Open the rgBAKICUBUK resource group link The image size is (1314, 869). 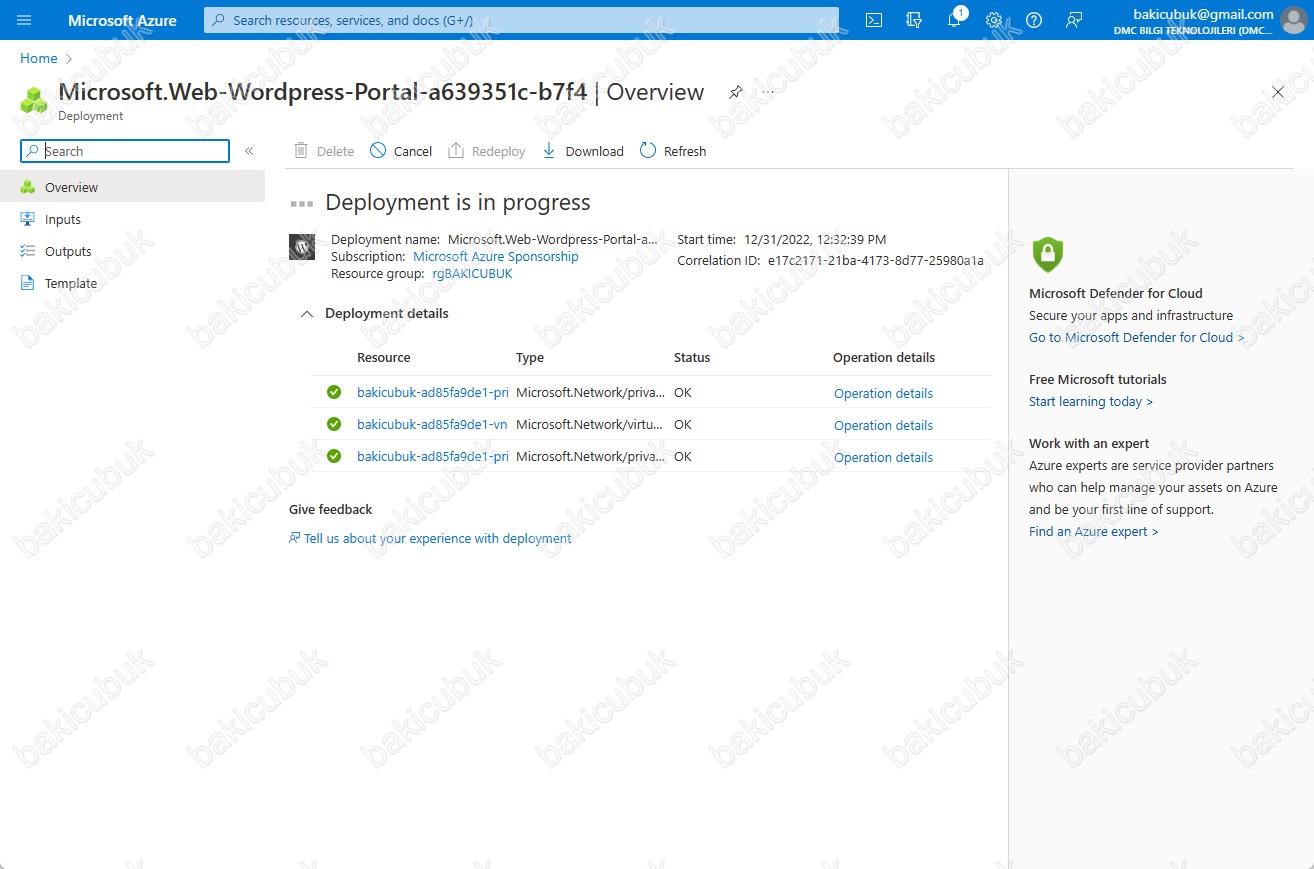[472, 273]
